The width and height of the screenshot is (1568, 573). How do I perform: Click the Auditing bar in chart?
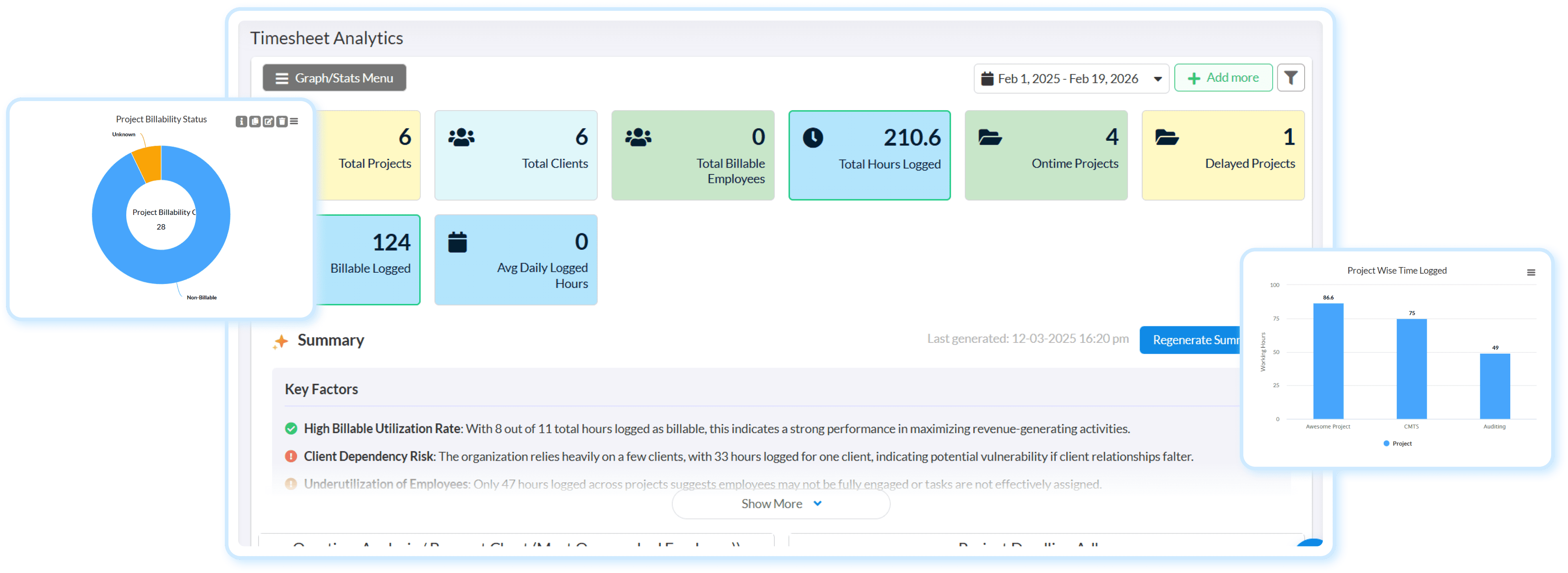tap(1494, 386)
